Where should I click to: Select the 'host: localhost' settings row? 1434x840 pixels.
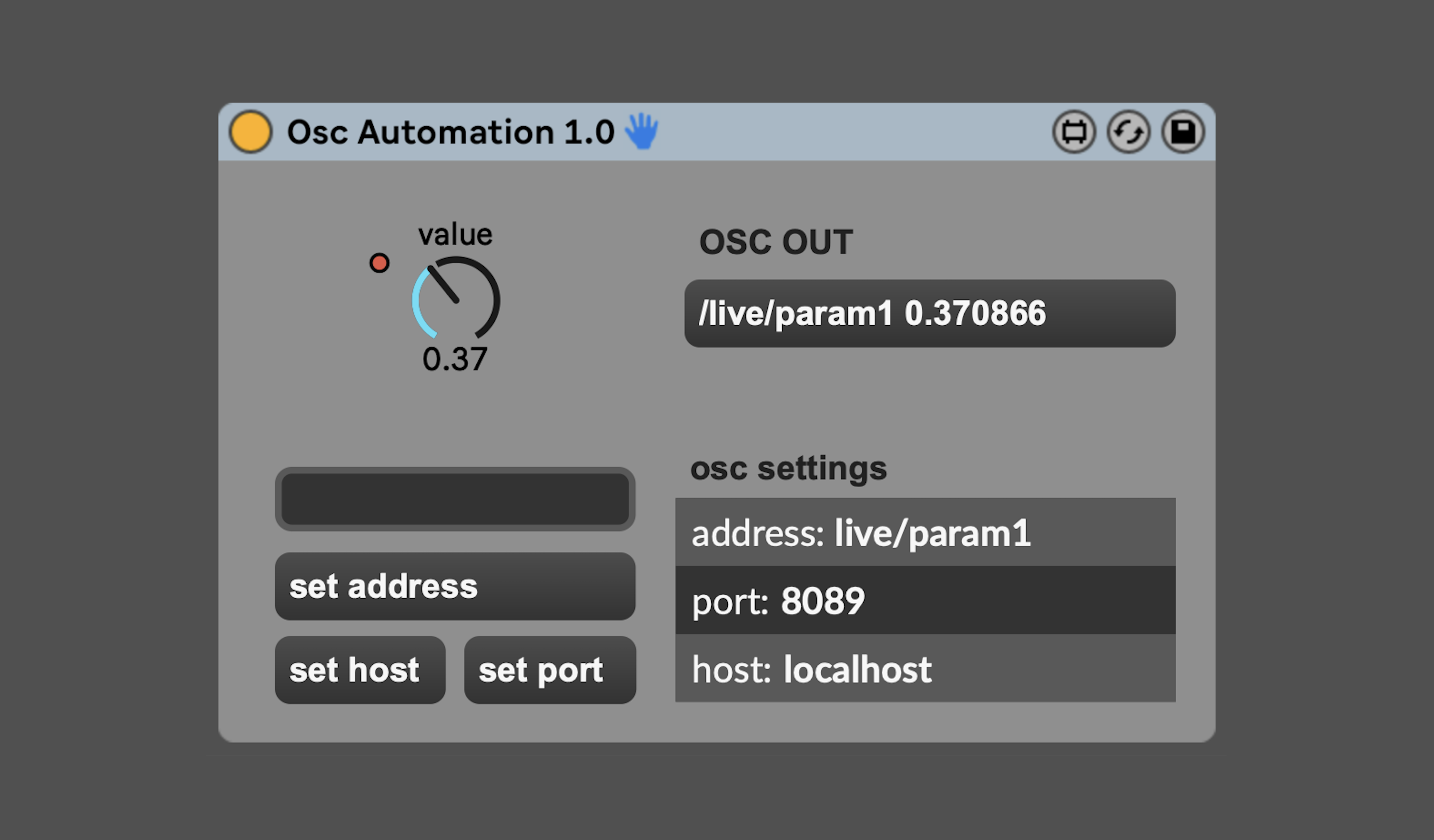point(925,669)
